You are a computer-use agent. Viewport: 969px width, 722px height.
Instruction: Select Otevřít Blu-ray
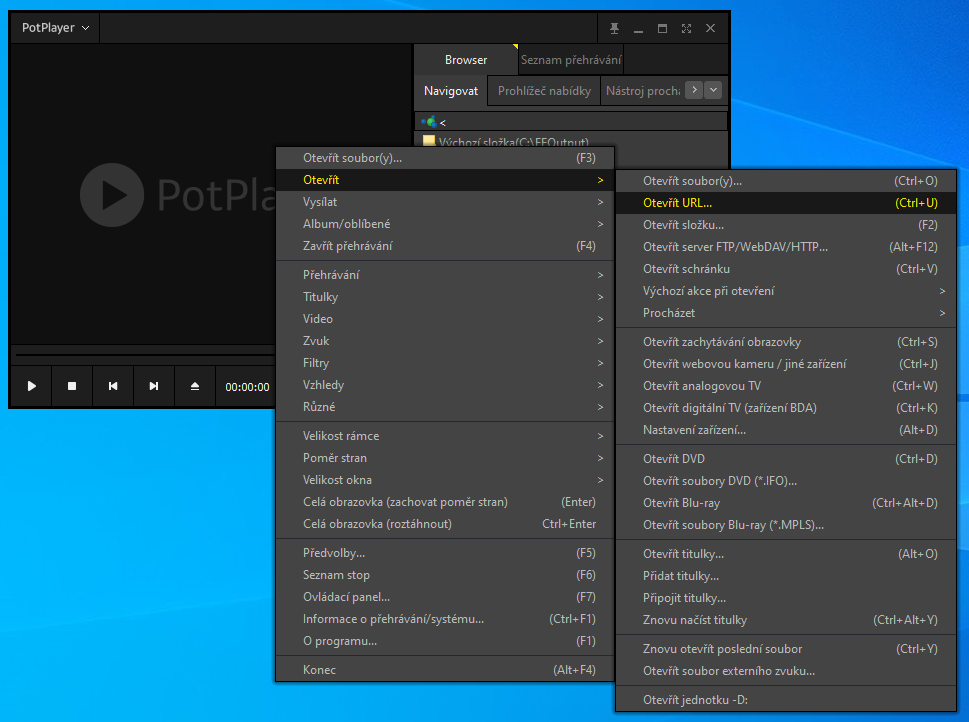point(786,503)
